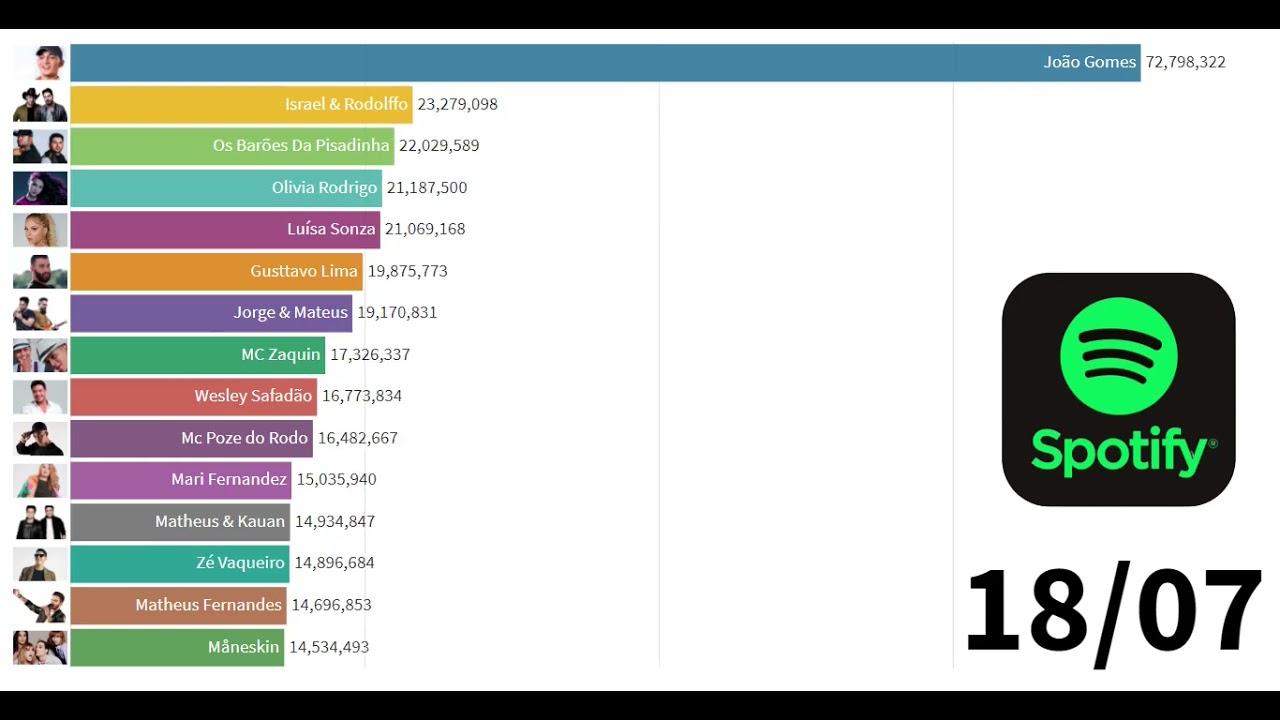Click Jorge & Mateus artist photo
Viewport: 1280px width, 720px height.
point(40,313)
